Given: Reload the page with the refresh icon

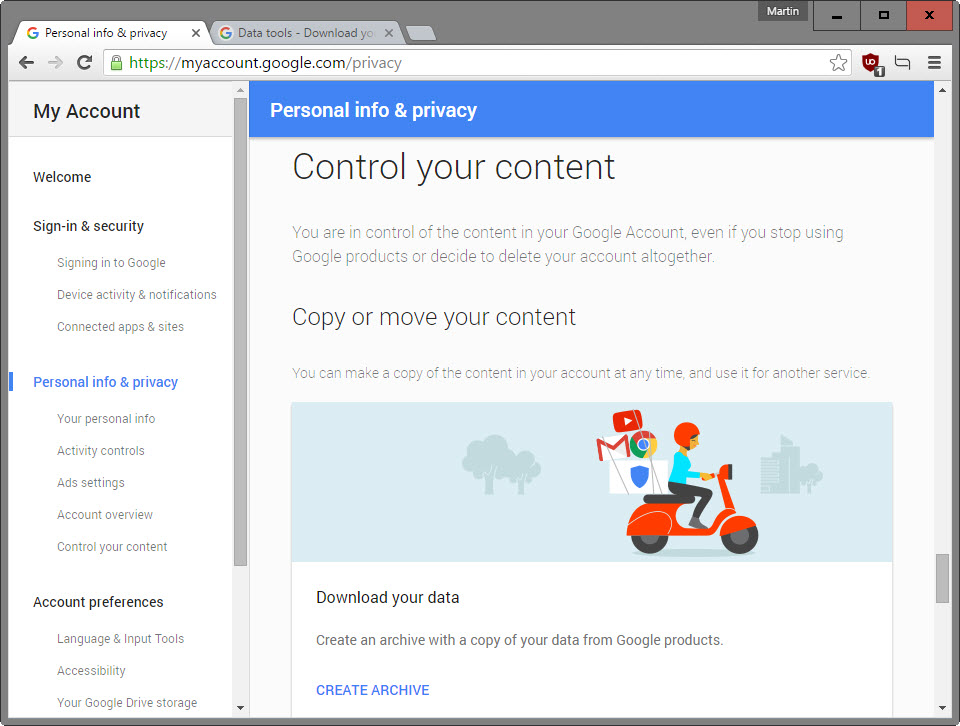Looking at the screenshot, I should coord(84,62).
